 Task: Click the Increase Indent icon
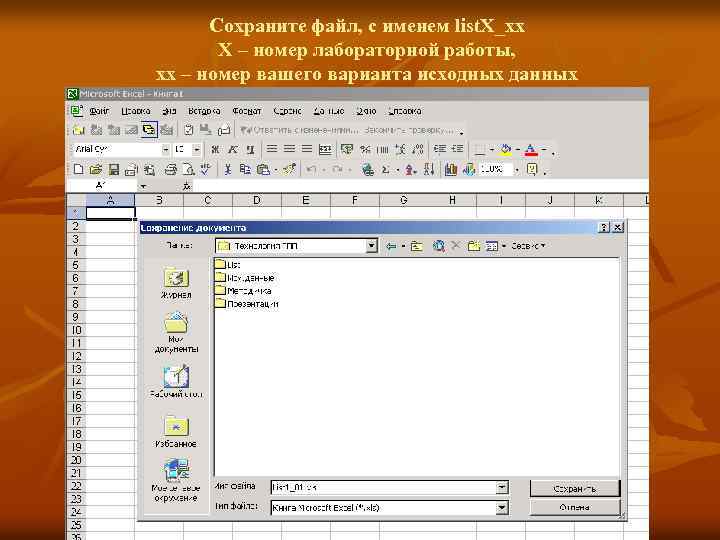pyautogui.click(x=457, y=149)
